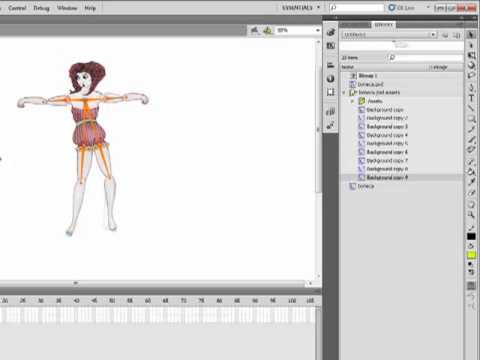Viewport: 480px width, 360px height.
Task: Open the collapsed Swatches panel icon
Action: click(330, 46)
